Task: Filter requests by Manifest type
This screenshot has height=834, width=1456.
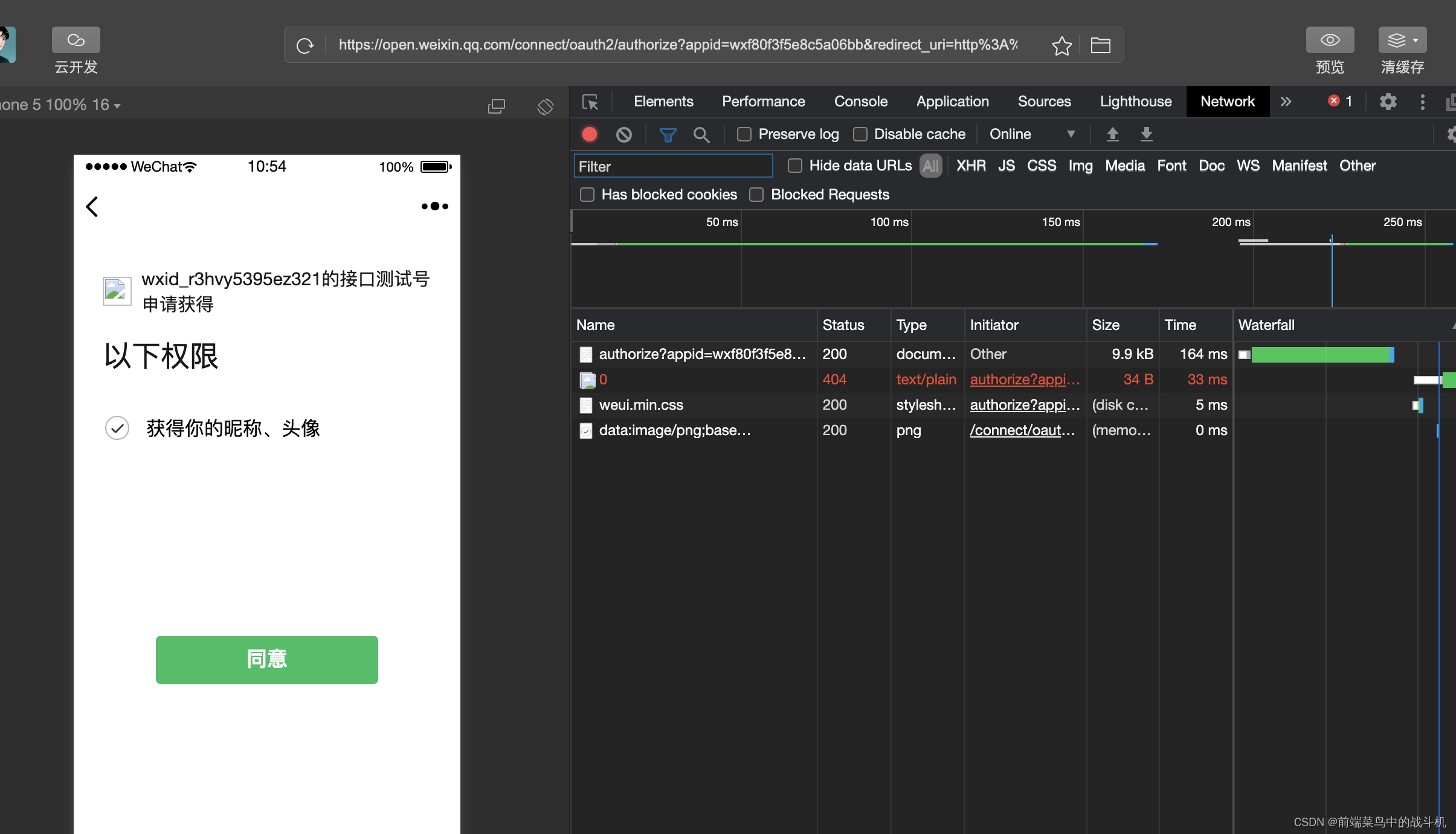Action: point(1299,166)
